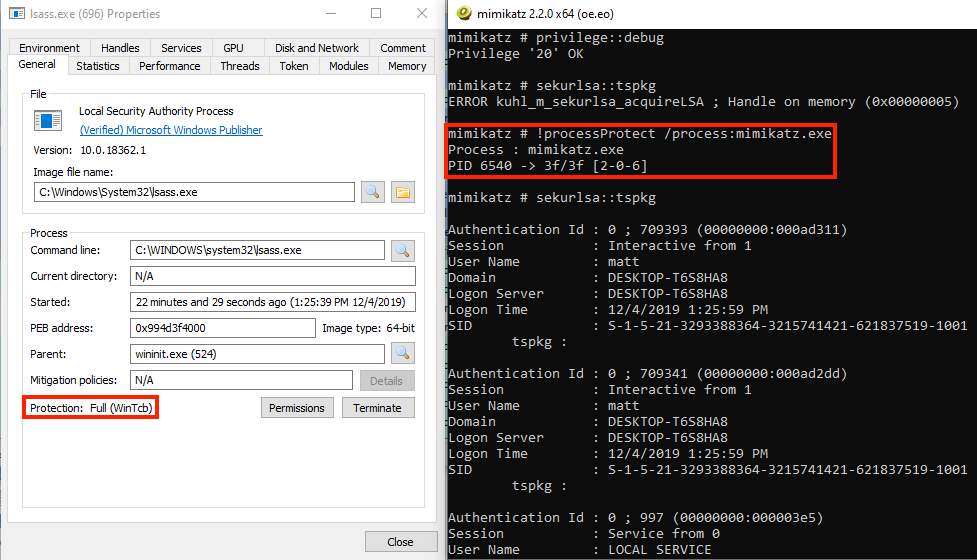This screenshot has width=977, height=560.
Task: Minimize the lsass.exe Properties window
Action: [x=331, y=13]
